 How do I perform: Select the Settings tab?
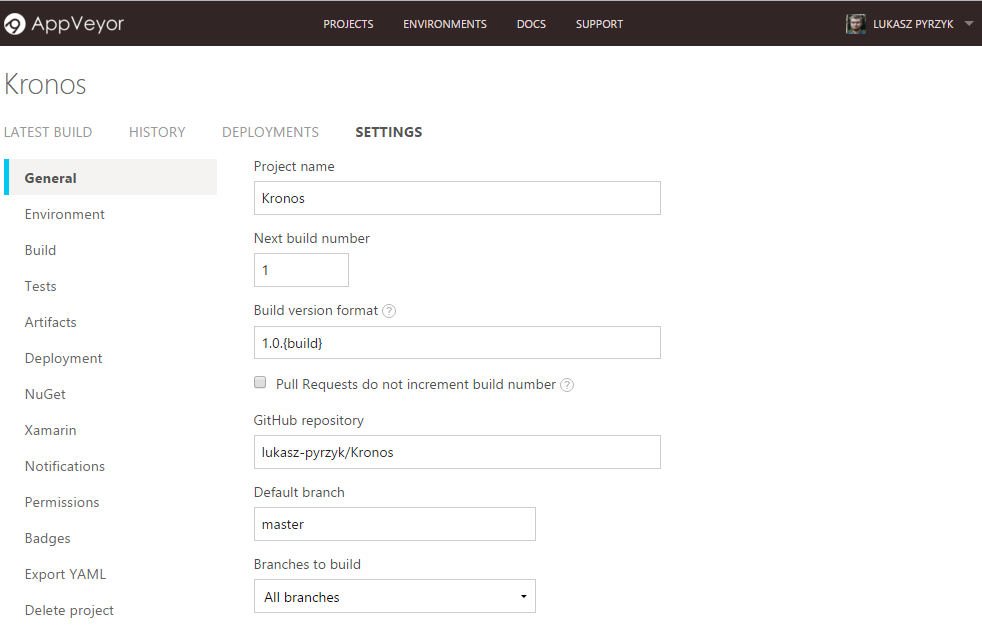tap(389, 132)
